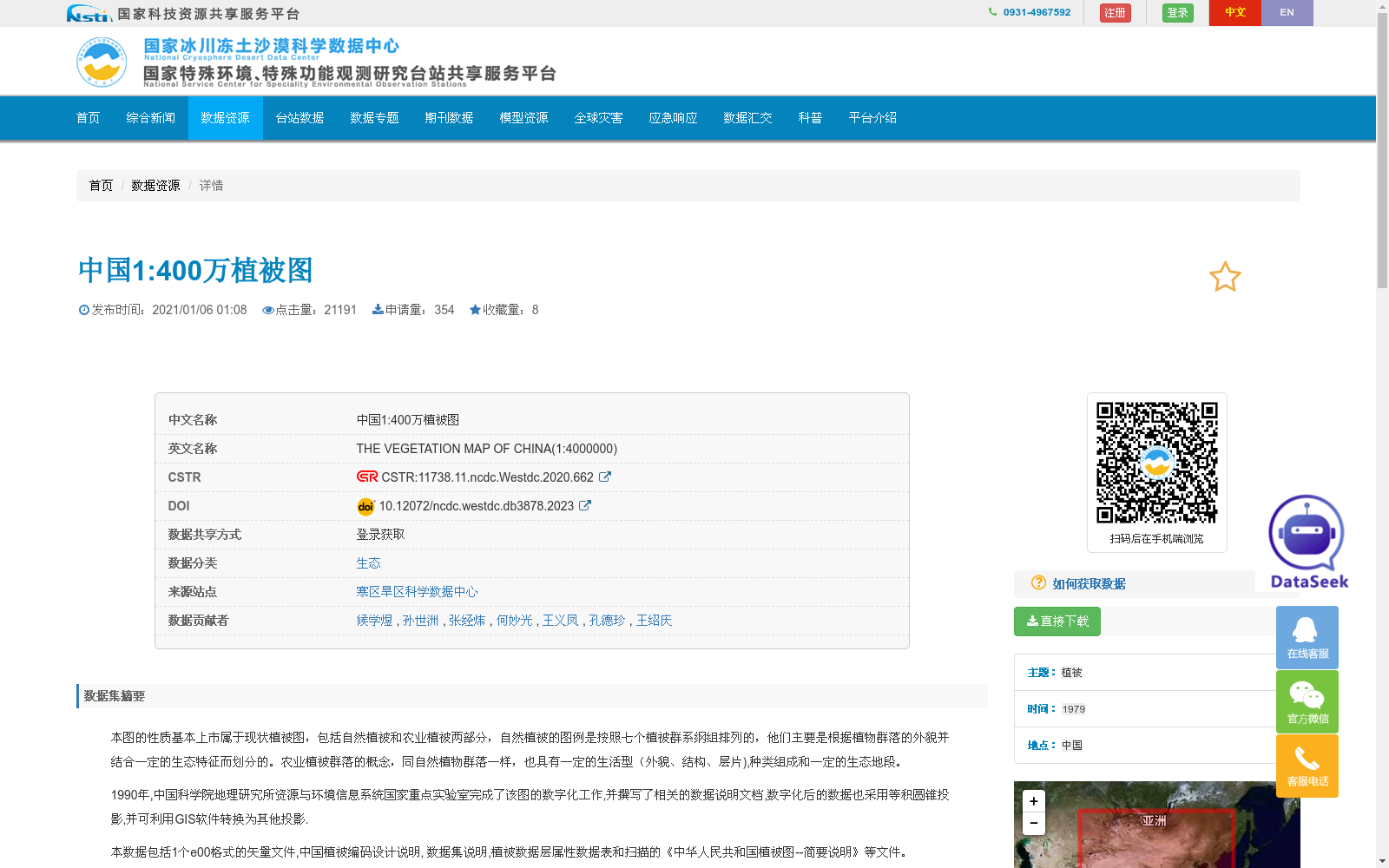Click the 直接下载 download button
This screenshot has width=1389, height=868.
1057,621
